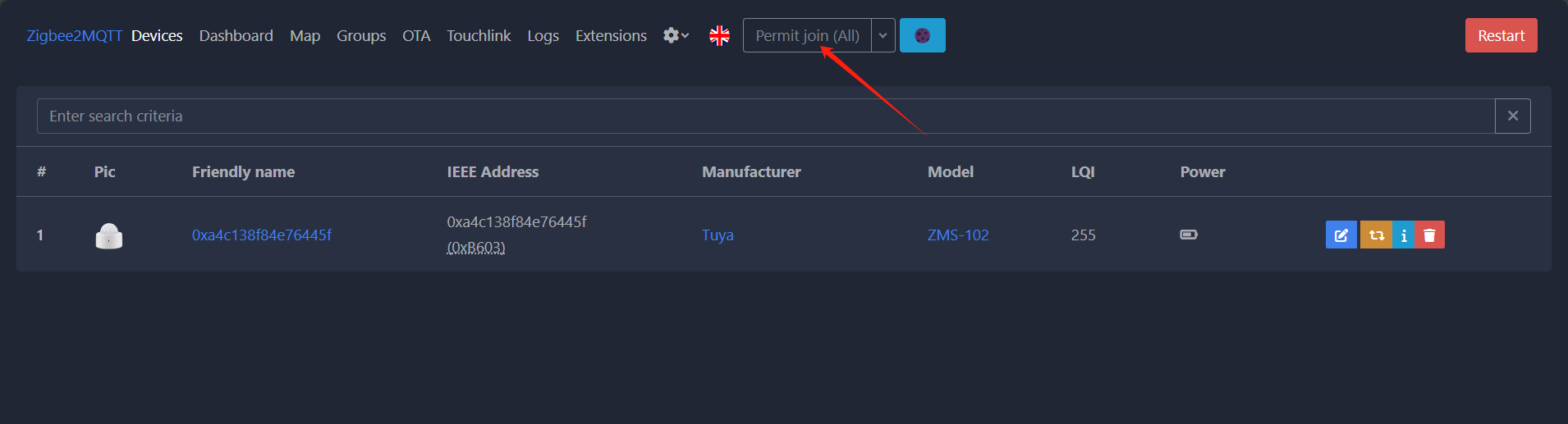1568x424 pixels.
Task: Open the Map view
Action: (305, 35)
